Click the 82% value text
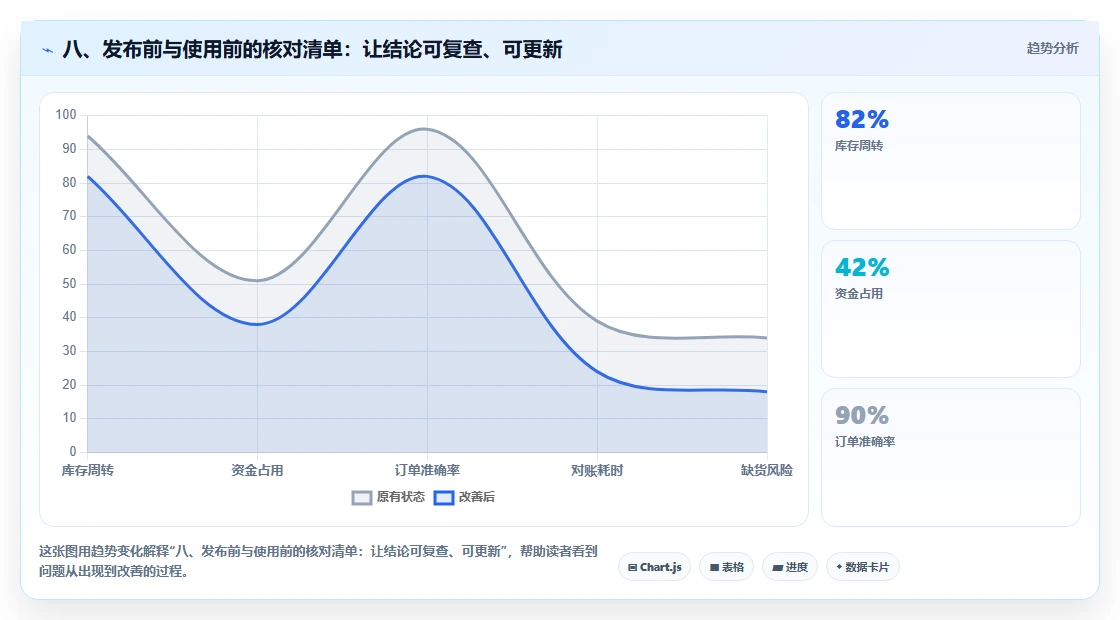 click(861, 119)
